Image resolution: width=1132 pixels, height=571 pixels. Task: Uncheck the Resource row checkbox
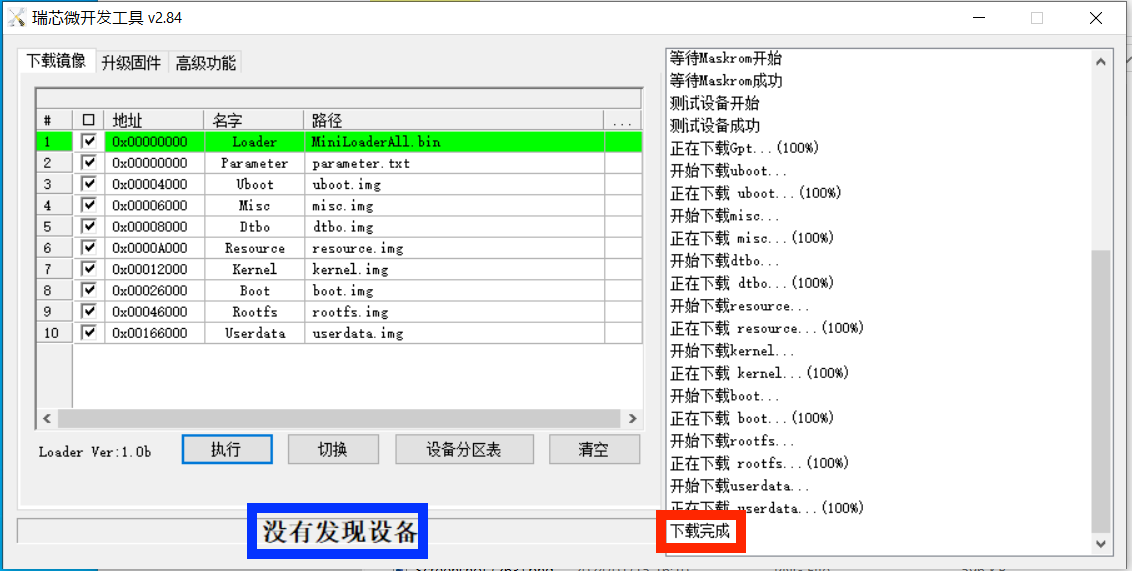tap(89, 248)
